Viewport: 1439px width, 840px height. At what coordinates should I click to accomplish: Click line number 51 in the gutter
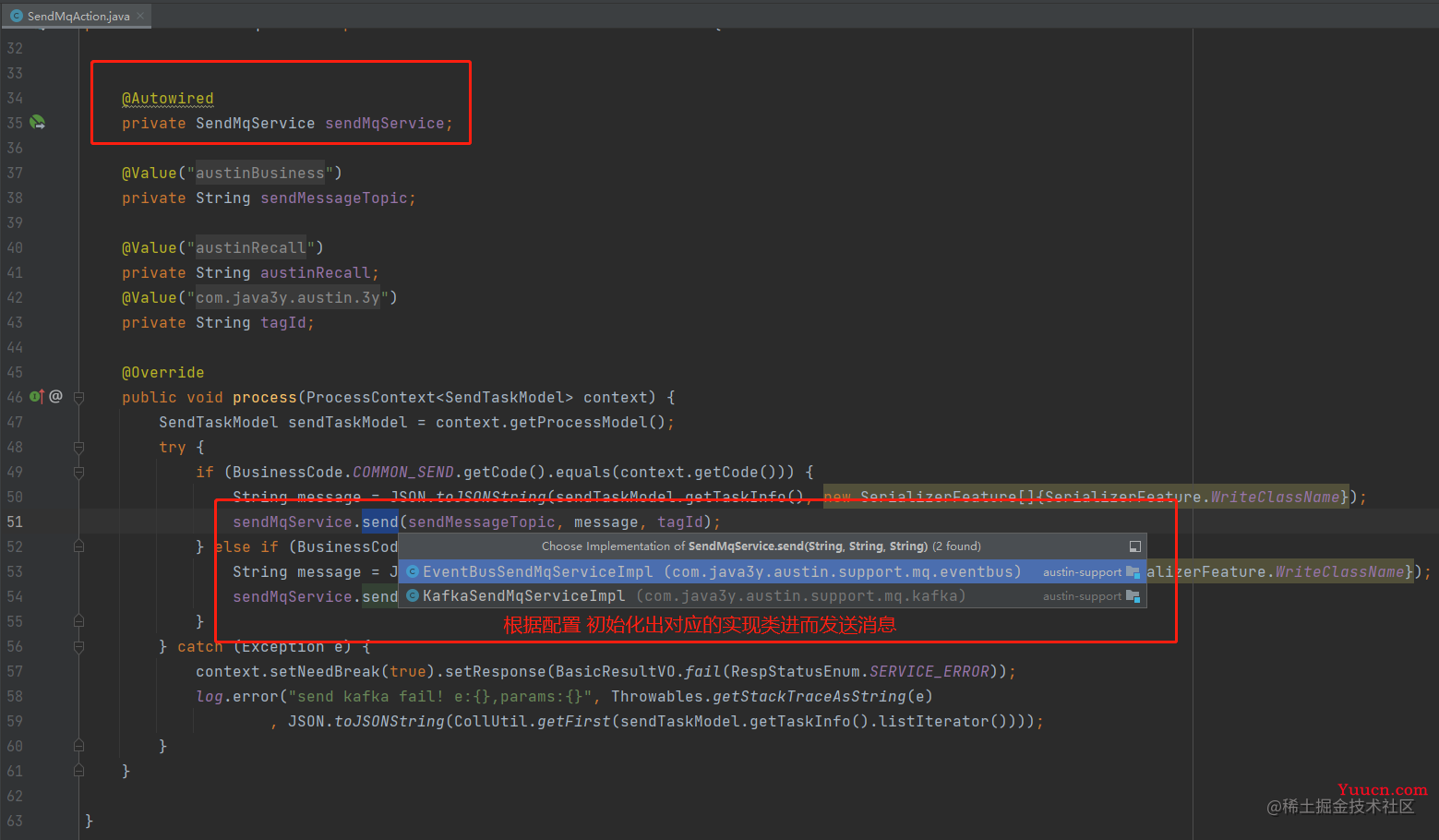coord(15,522)
